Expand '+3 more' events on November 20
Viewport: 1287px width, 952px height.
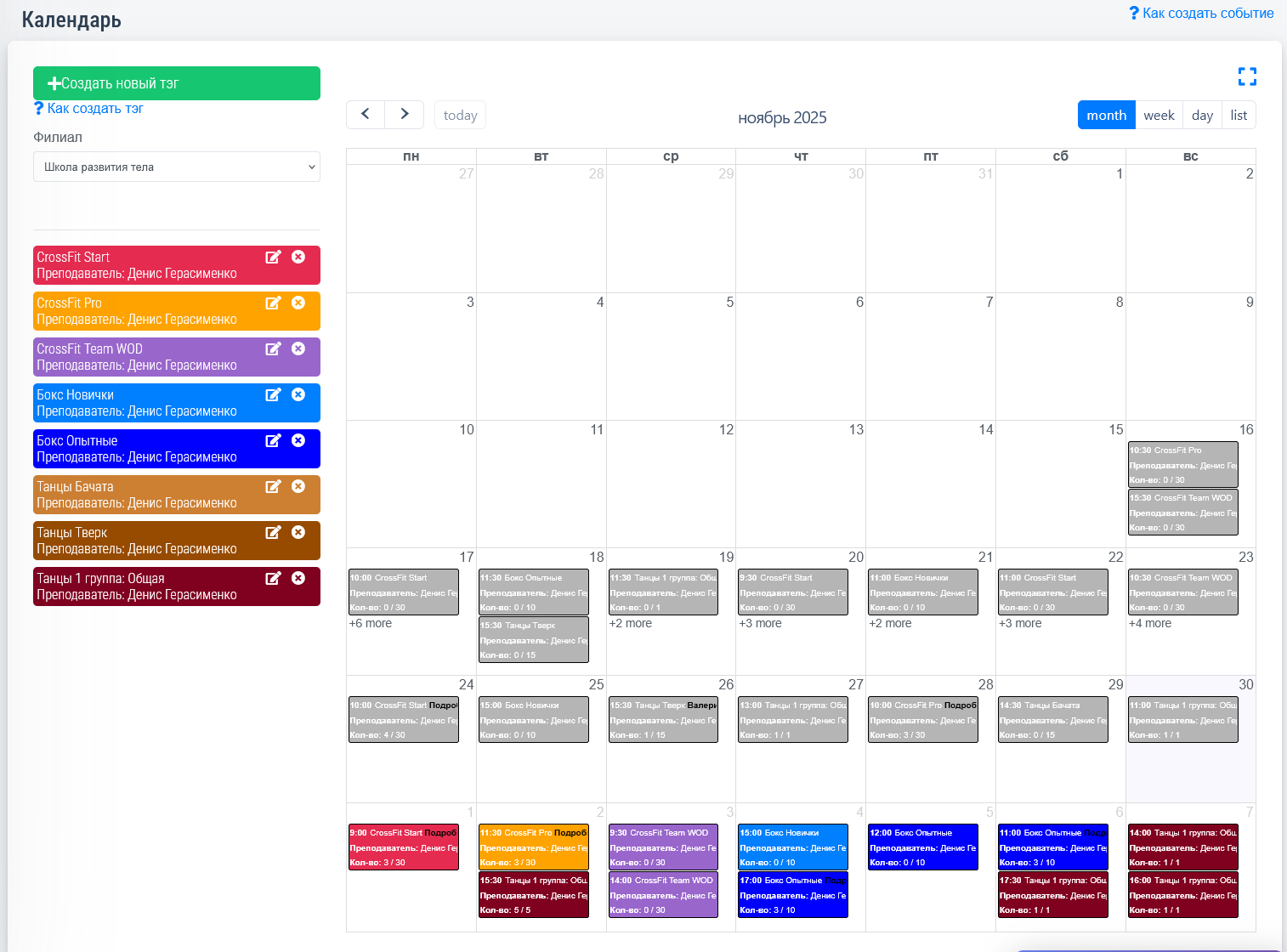coord(760,623)
